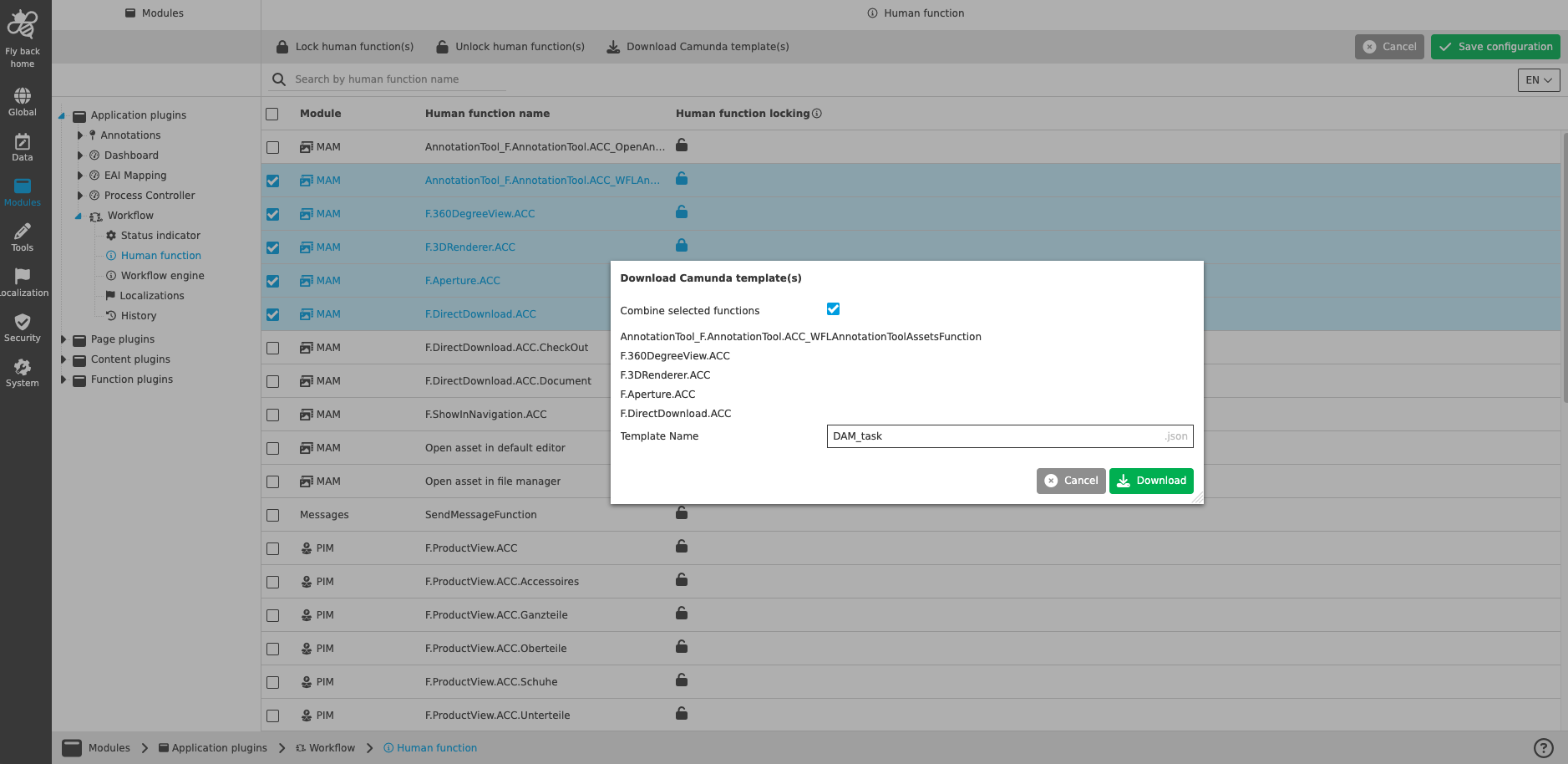The height and width of the screenshot is (764, 1568).
Task: Open Tools using the pencil icon
Action: 22,234
